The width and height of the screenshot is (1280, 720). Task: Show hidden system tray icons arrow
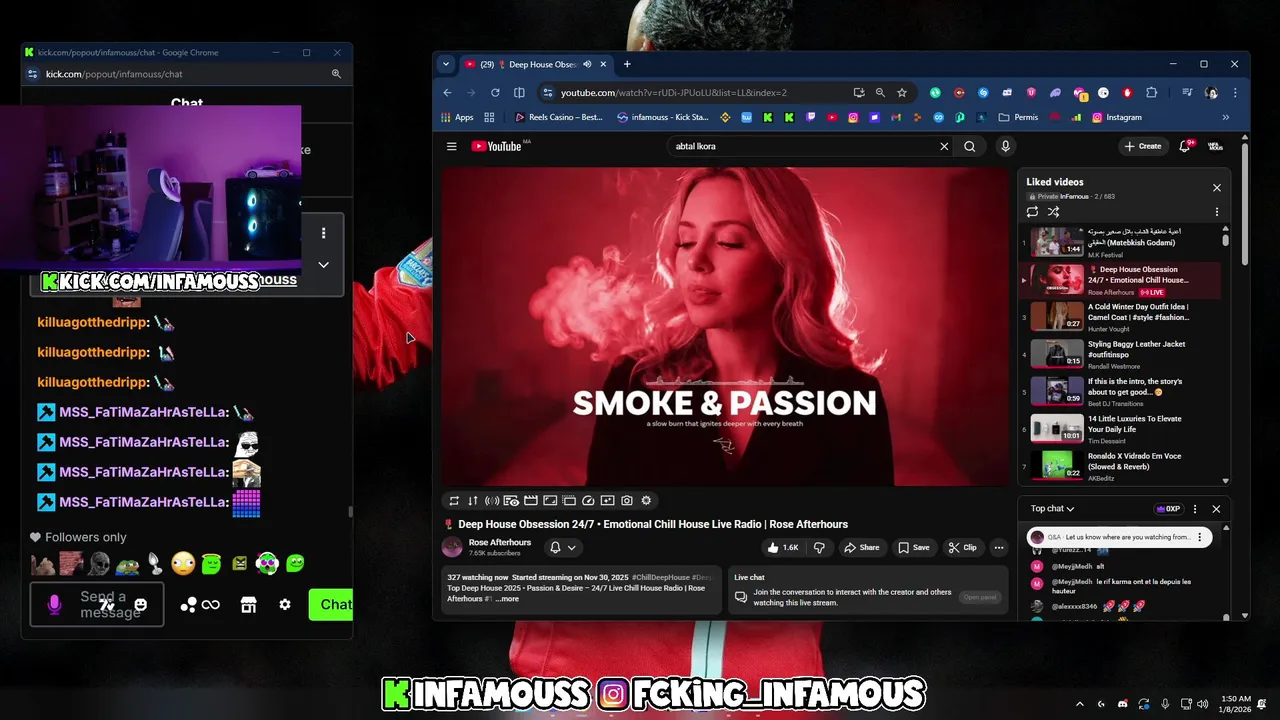(1079, 704)
